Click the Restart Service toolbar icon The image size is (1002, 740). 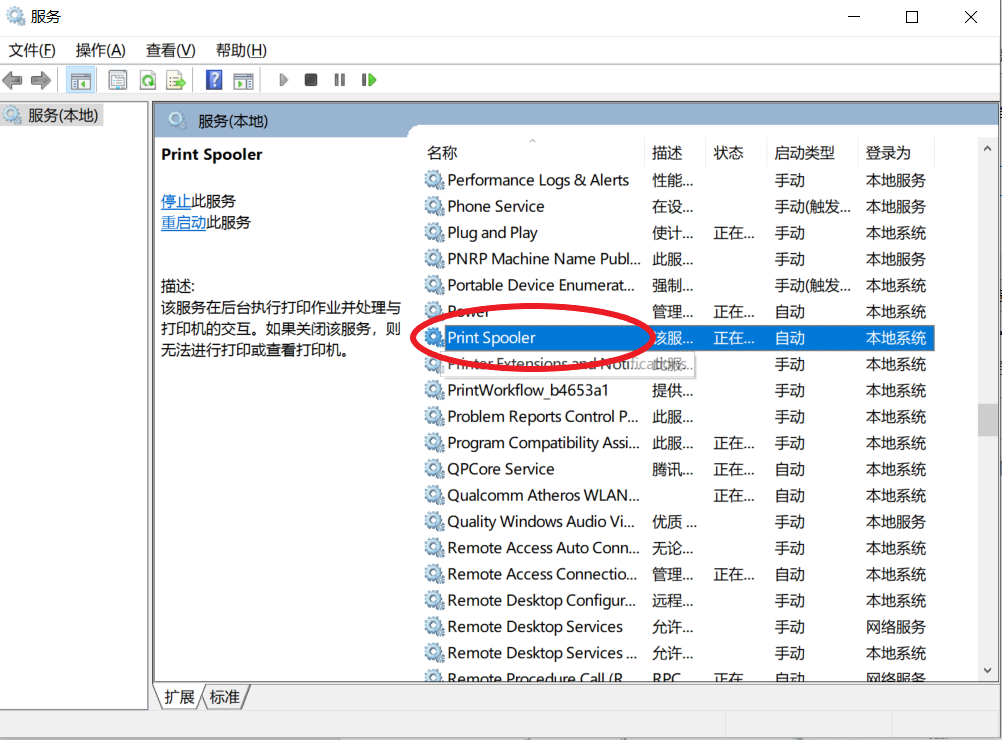click(369, 80)
